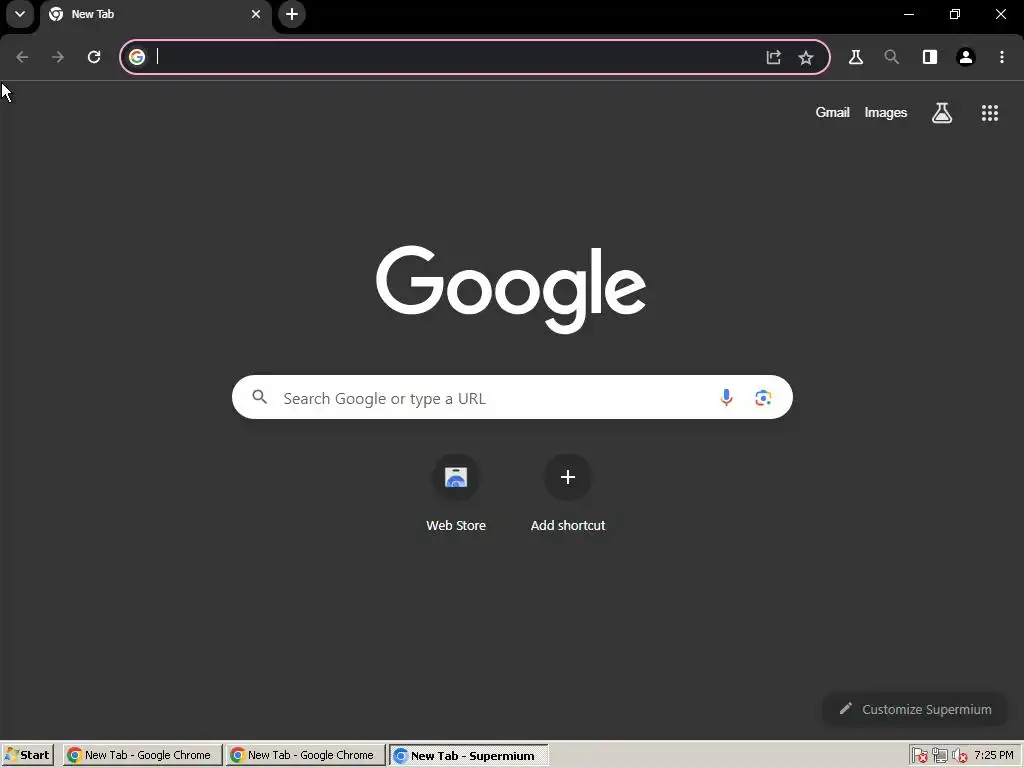The image size is (1024, 768).
Task: Toggle the side panel
Action: tap(930, 57)
